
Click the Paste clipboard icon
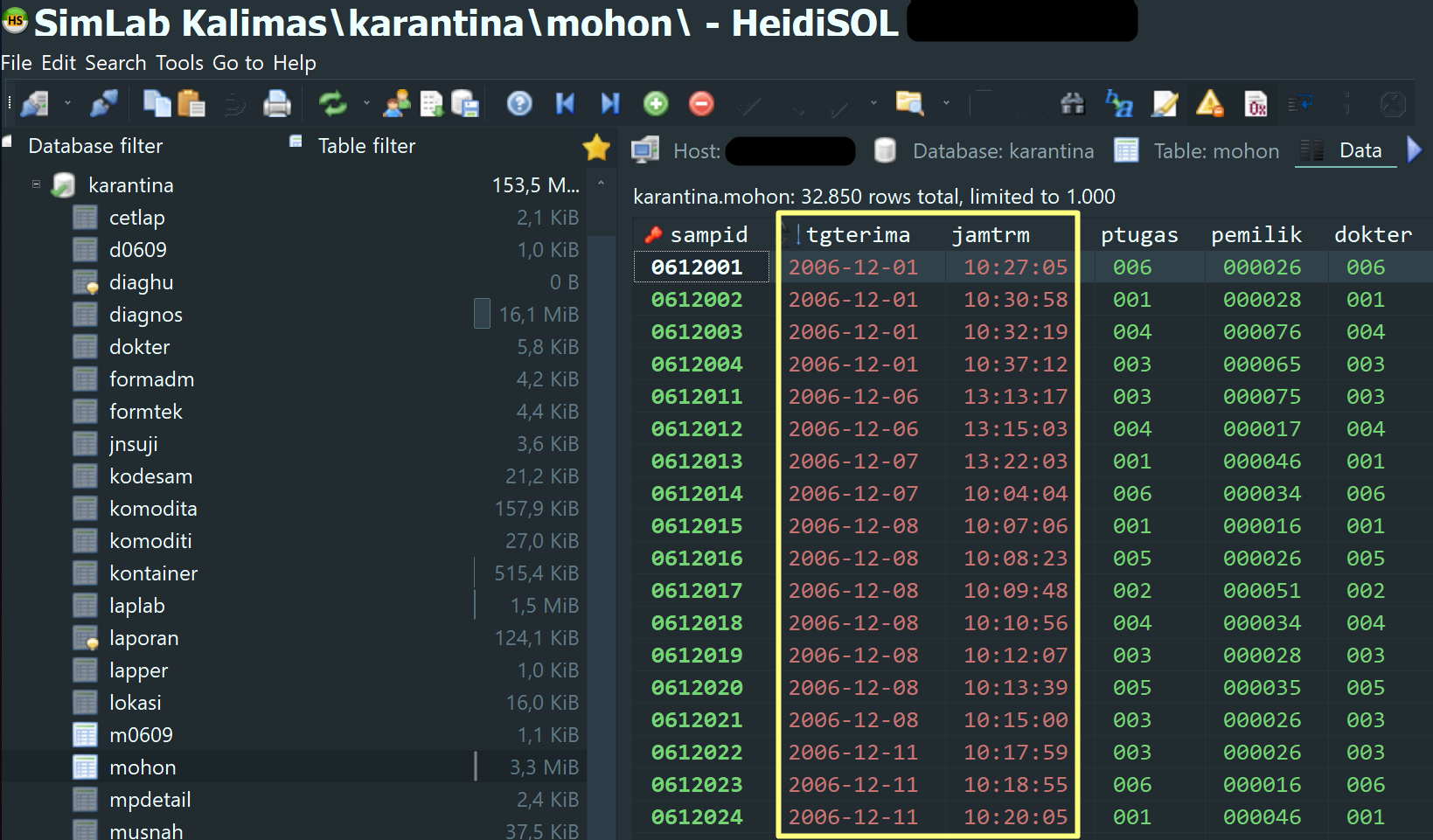[x=191, y=104]
